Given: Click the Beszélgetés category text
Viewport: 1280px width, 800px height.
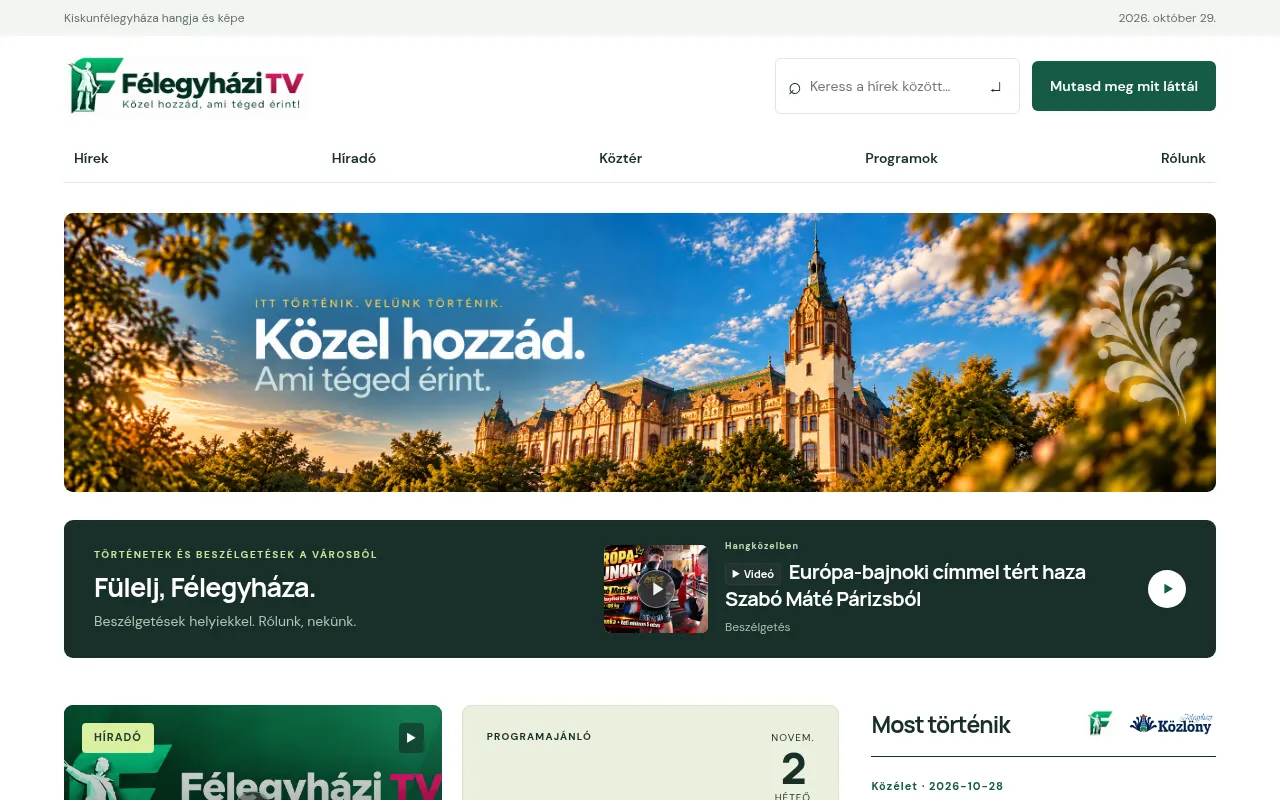Looking at the screenshot, I should point(758,627).
